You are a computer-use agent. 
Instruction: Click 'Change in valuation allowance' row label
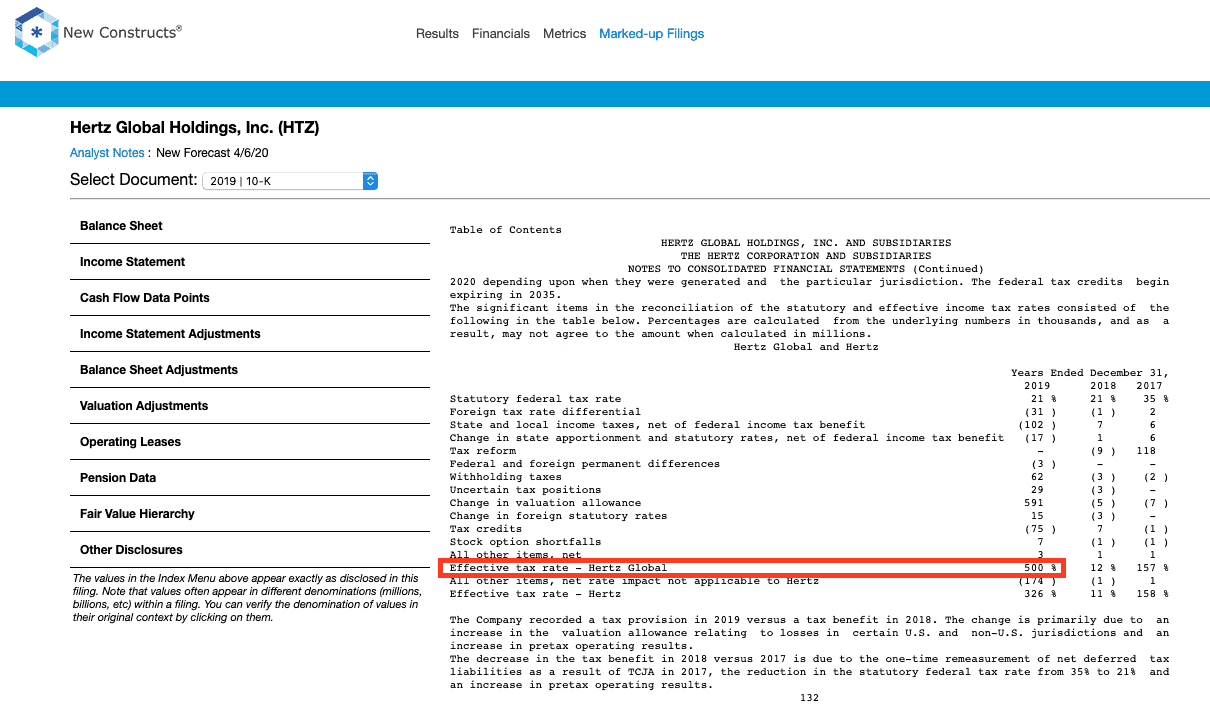tap(545, 503)
